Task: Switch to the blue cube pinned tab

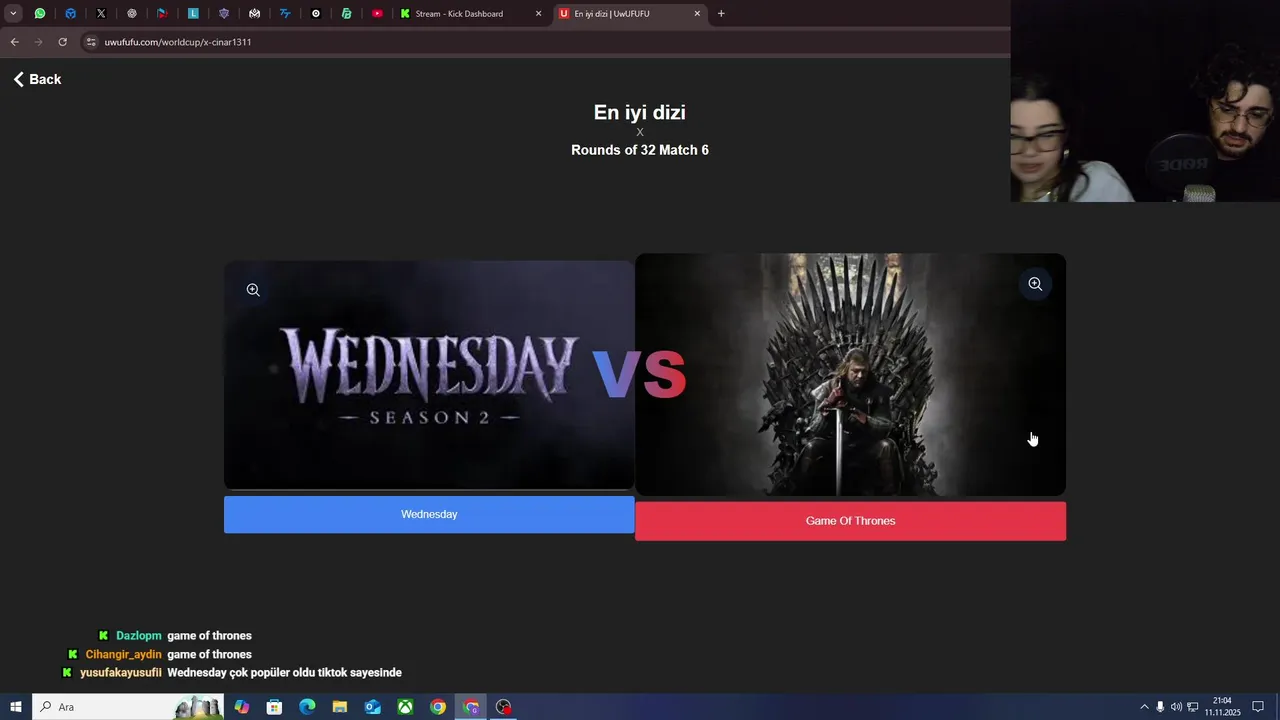Action: [x=70, y=14]
